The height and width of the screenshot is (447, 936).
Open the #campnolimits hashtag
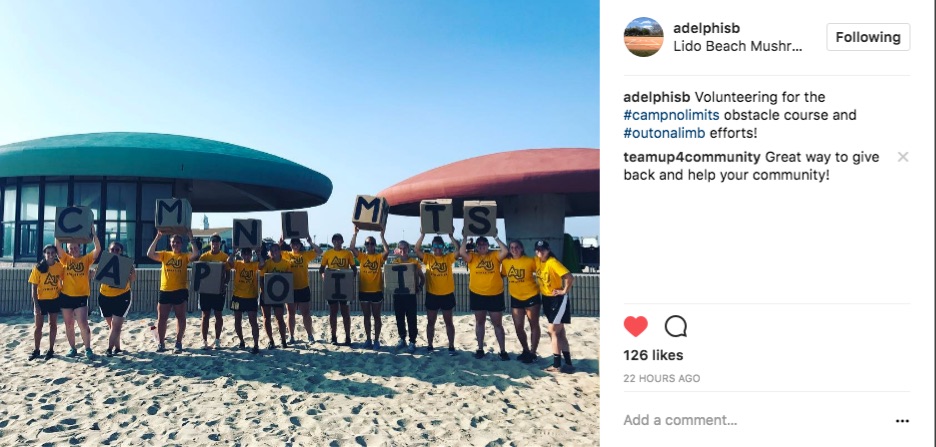[672, 115]
